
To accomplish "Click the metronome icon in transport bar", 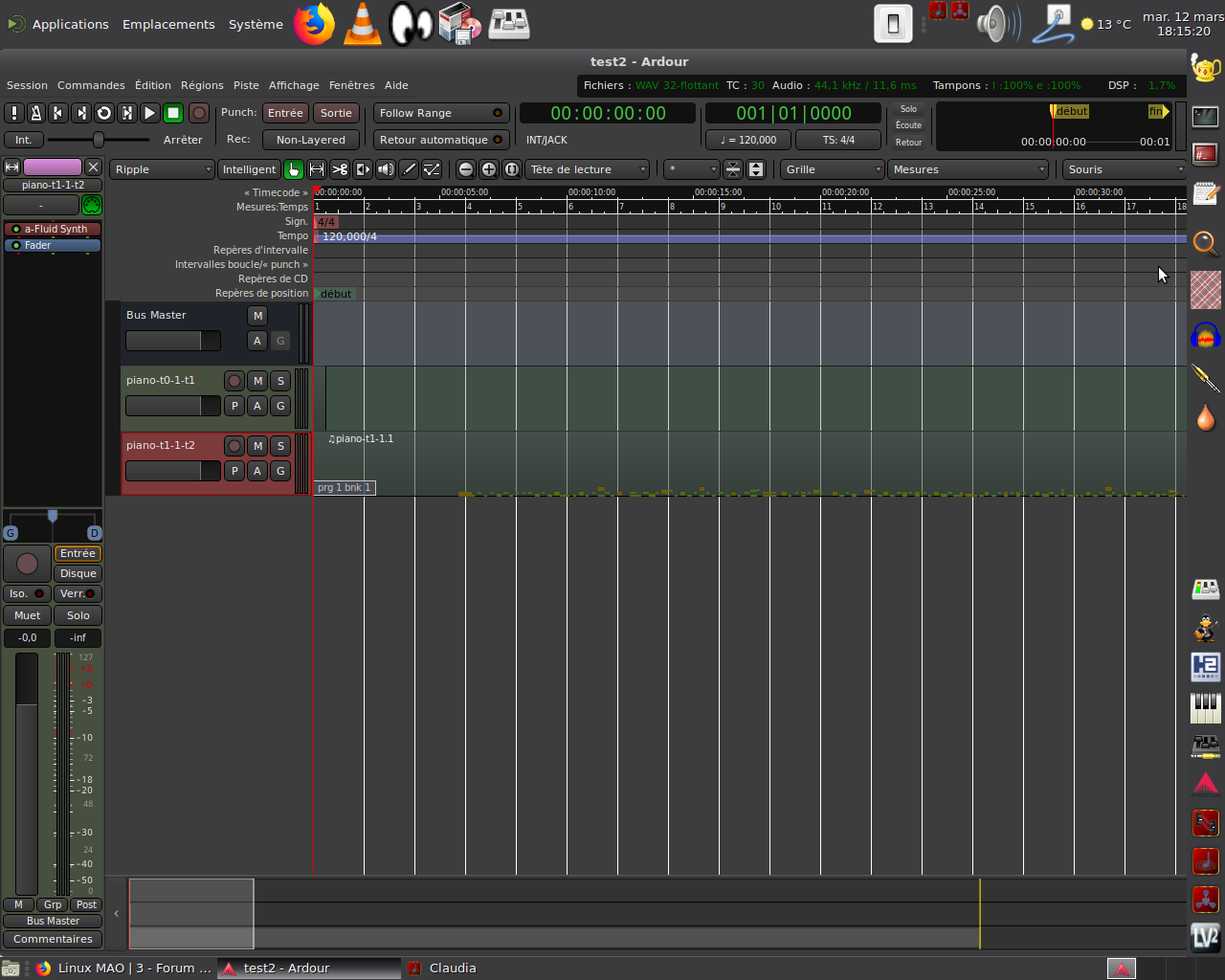I will pos(35,113).
